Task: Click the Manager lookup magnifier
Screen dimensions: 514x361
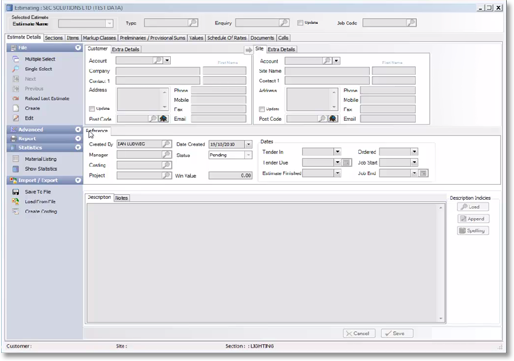Action: click(166, 154)
